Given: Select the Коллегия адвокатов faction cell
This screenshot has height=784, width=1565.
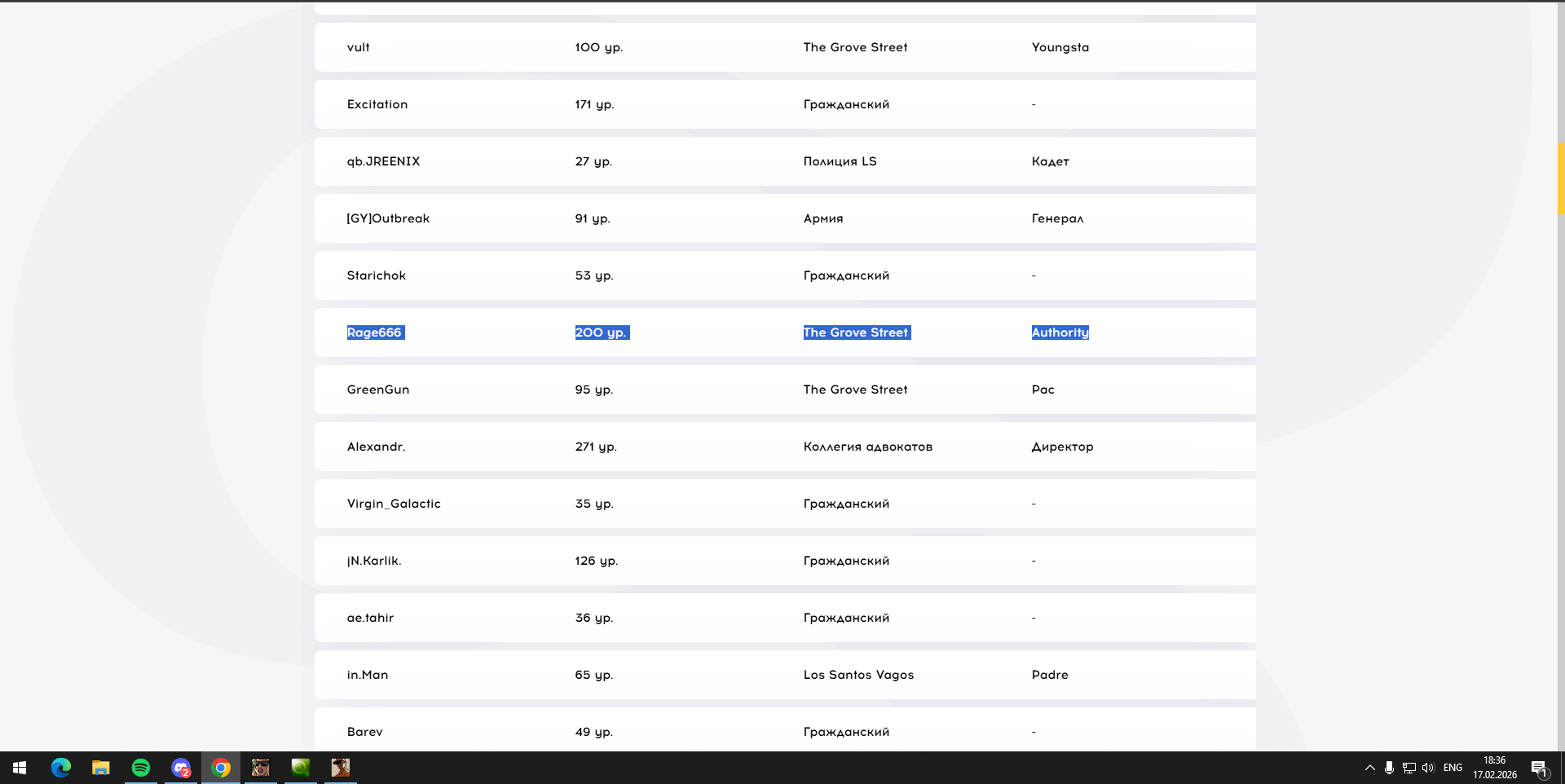Looking at the screenshot, I should pyautogui.click(x=868, y=447).
